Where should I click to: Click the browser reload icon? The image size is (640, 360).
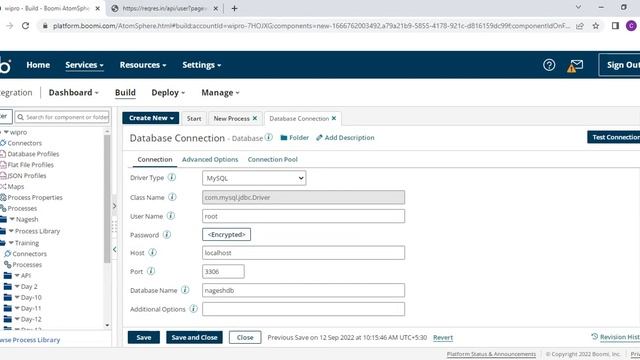(25, 26)
